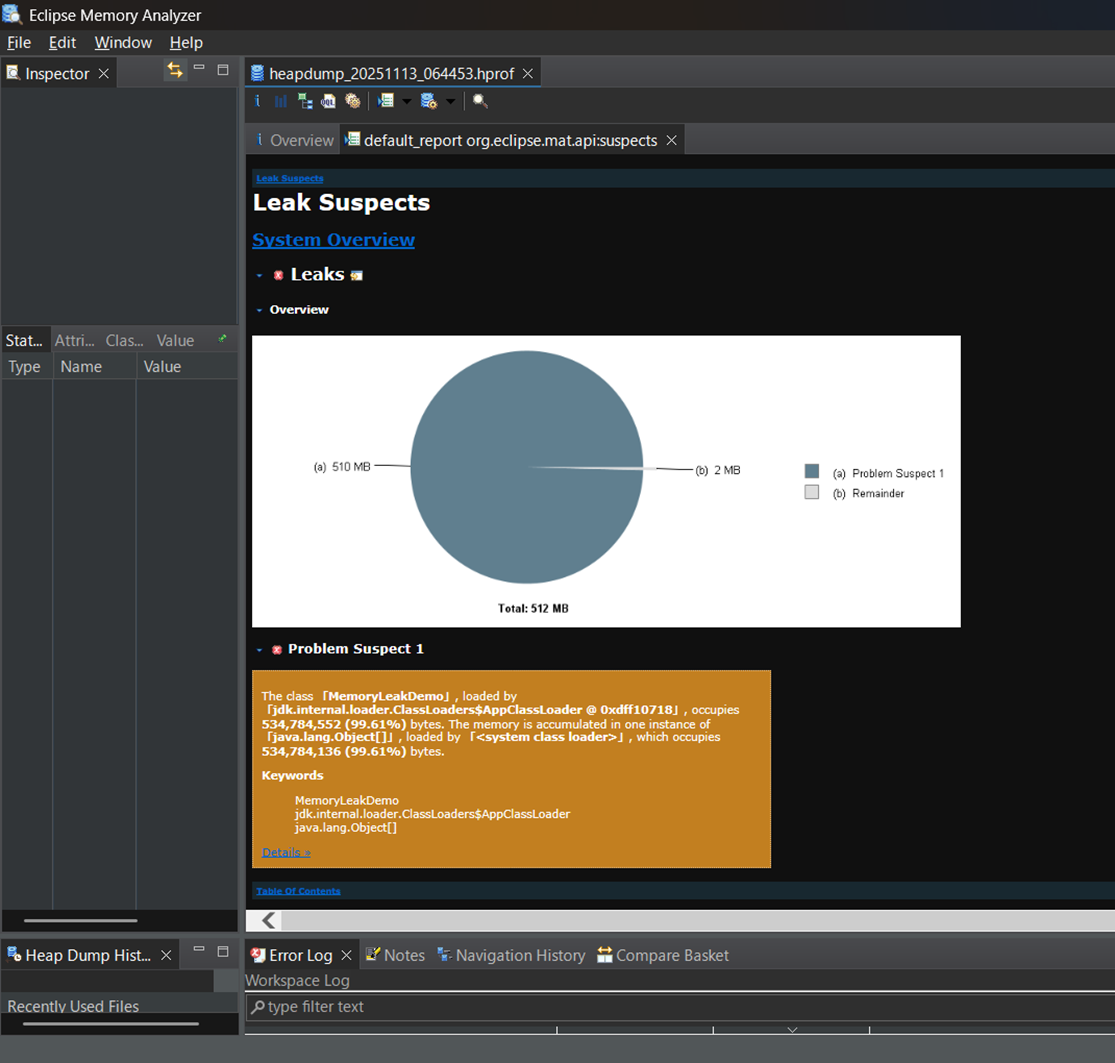Open the System Overview link
1115x1063 pixels.
333,240
